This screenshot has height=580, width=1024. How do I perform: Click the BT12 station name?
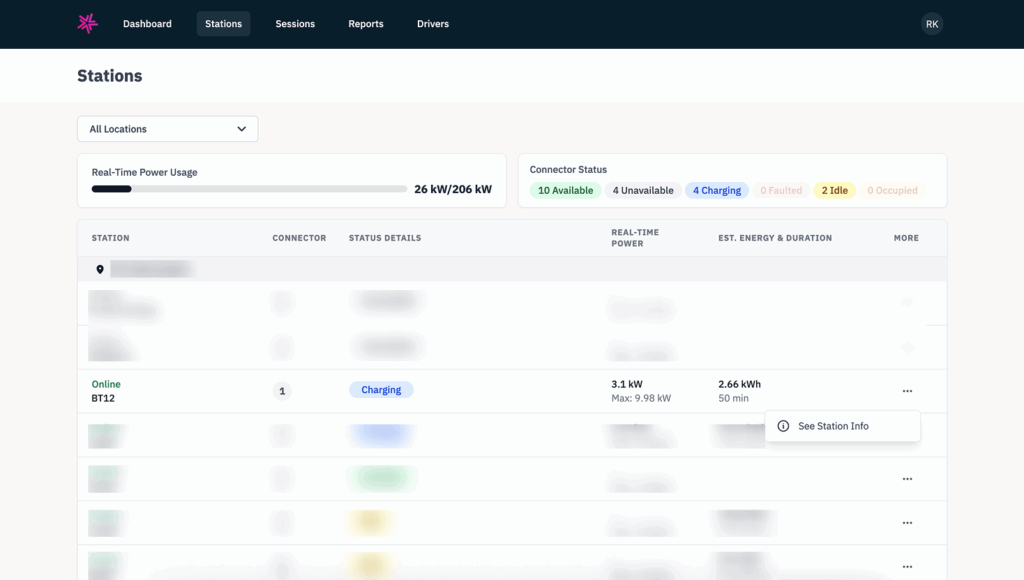(x=104, y=398)
